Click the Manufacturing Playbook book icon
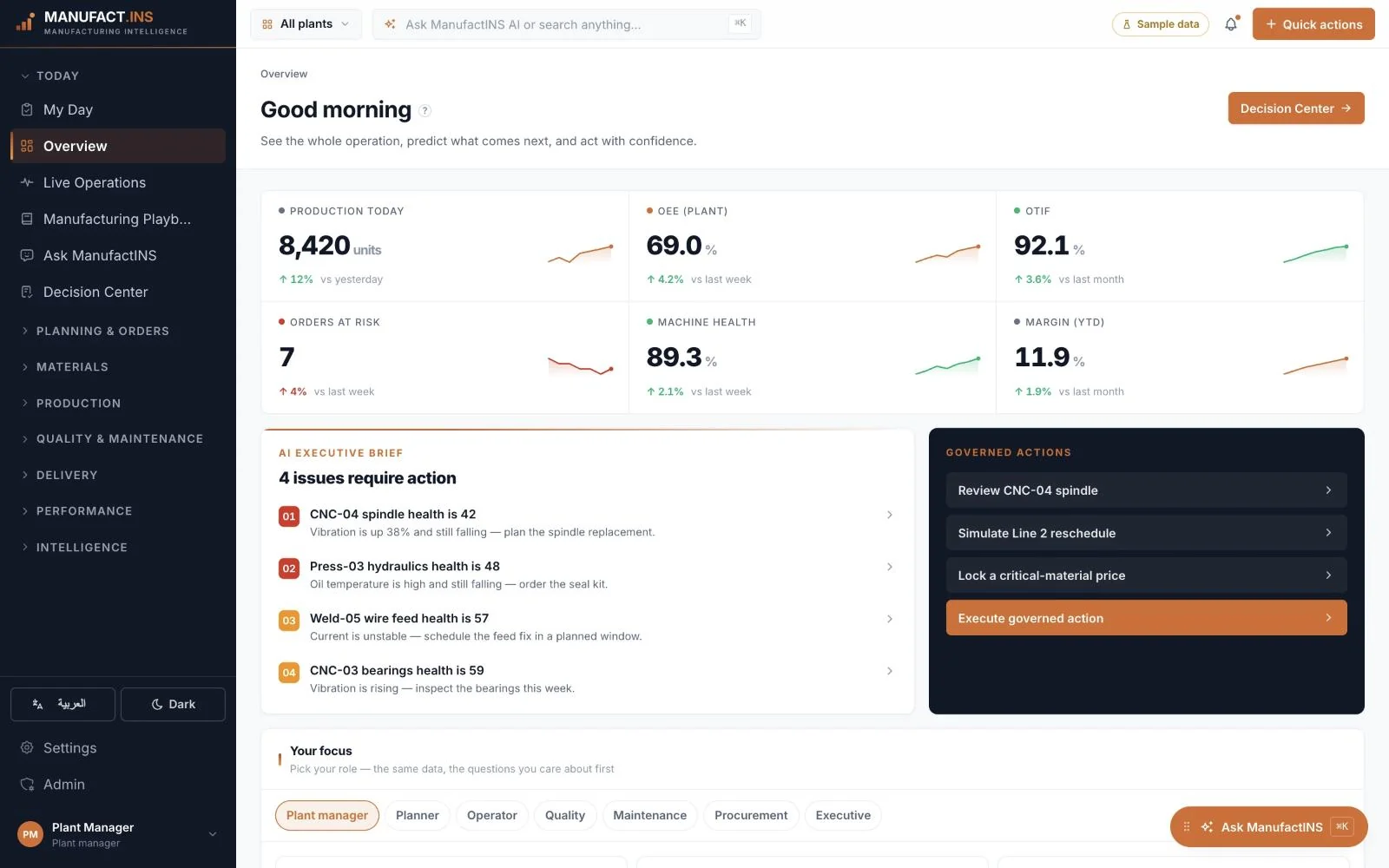 coord(27,219)
